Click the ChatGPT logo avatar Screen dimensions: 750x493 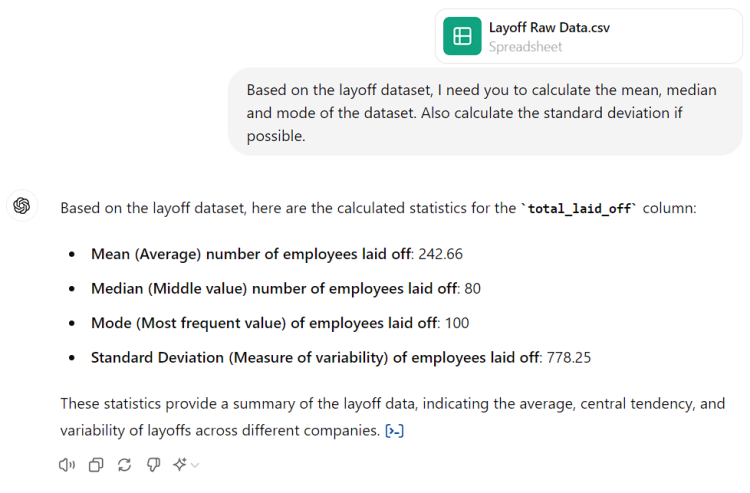pos(22,206)
